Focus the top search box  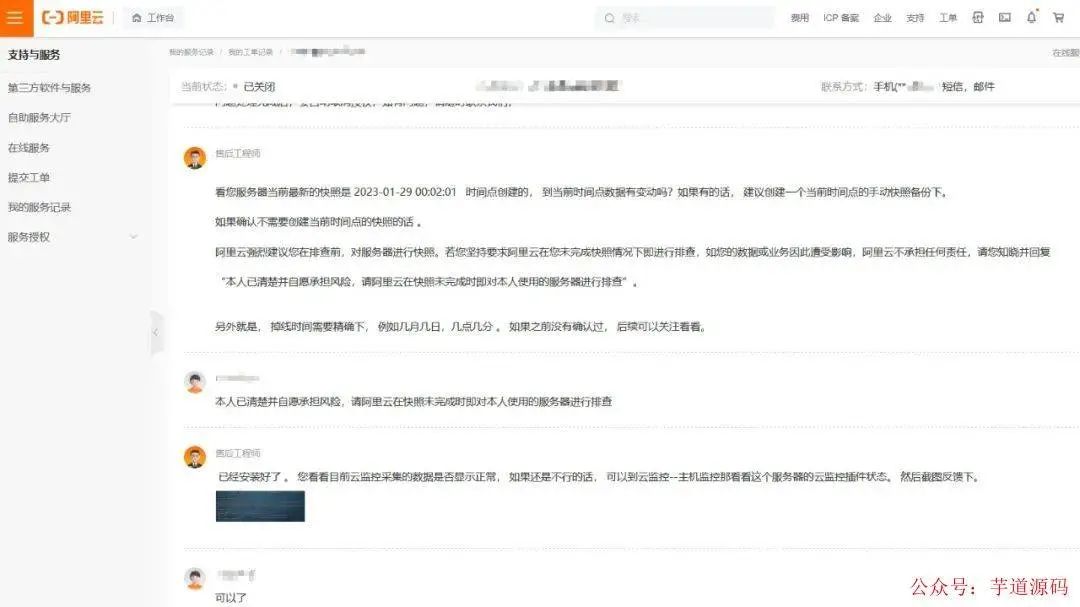pos(685,18)
